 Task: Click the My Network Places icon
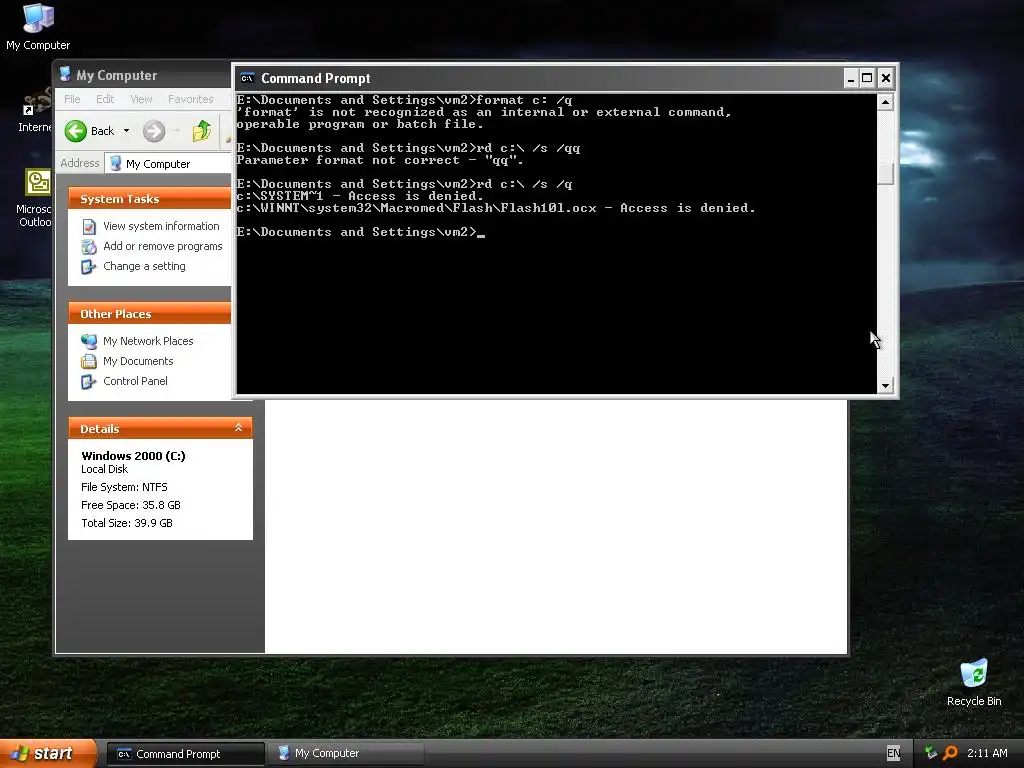point(89,342)
